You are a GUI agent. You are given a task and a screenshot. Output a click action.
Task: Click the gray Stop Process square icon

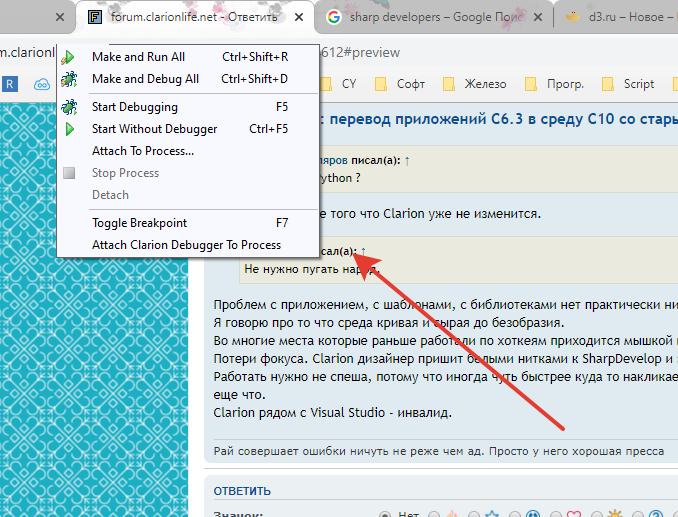(70, 173)
